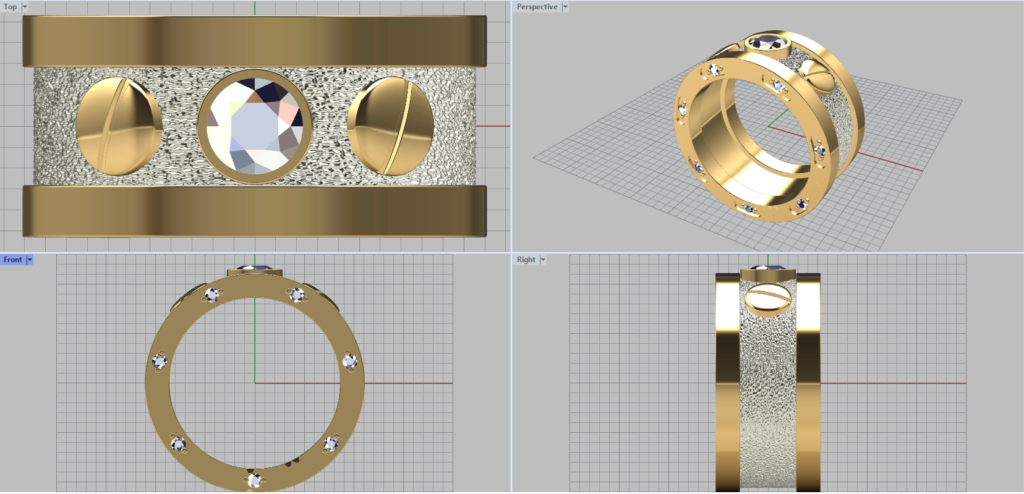The image size is (1024, 494).
Task: Pick the bottom-most small gem in Front view
Action: coord(256,481)
